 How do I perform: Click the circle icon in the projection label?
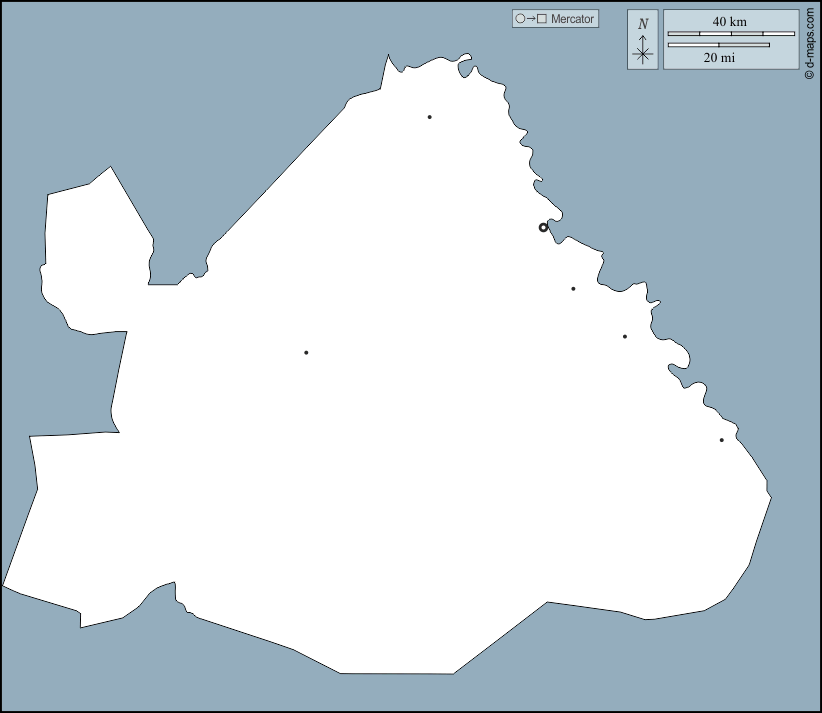tap(520, 19)
